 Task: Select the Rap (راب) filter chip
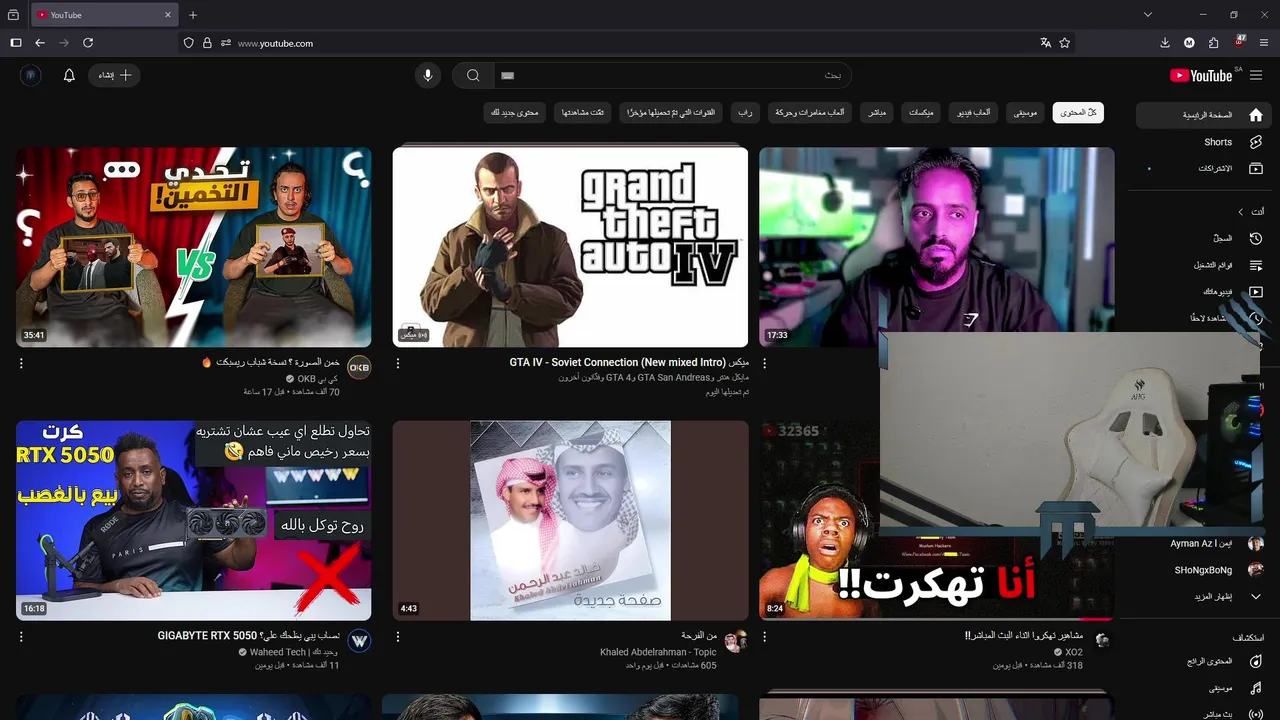(745, 113)
